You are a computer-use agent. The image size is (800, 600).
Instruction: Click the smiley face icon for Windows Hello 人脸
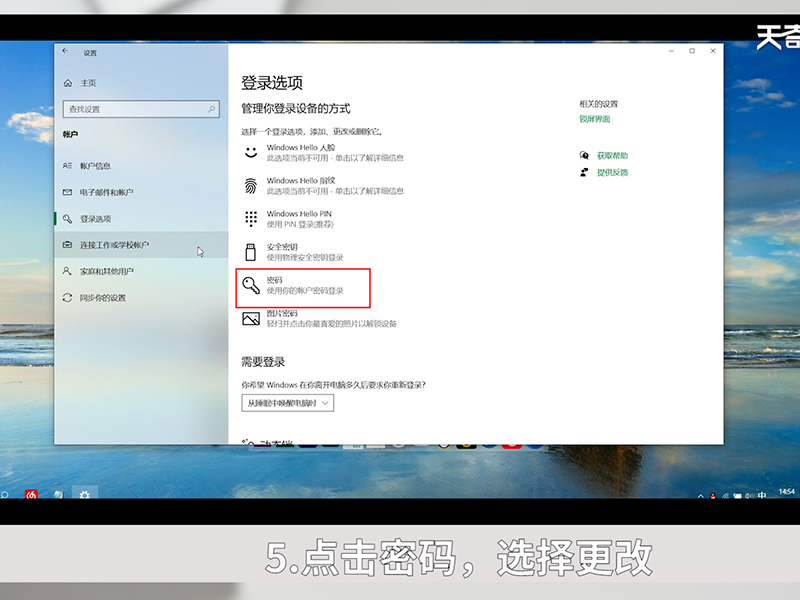(251, 153)
